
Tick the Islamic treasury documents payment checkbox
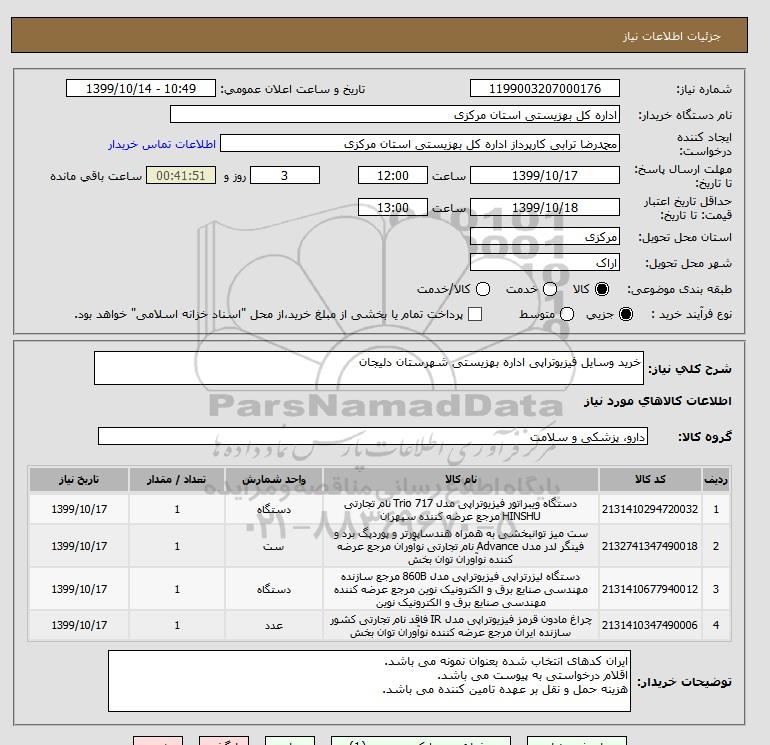[x=475, y=314]
